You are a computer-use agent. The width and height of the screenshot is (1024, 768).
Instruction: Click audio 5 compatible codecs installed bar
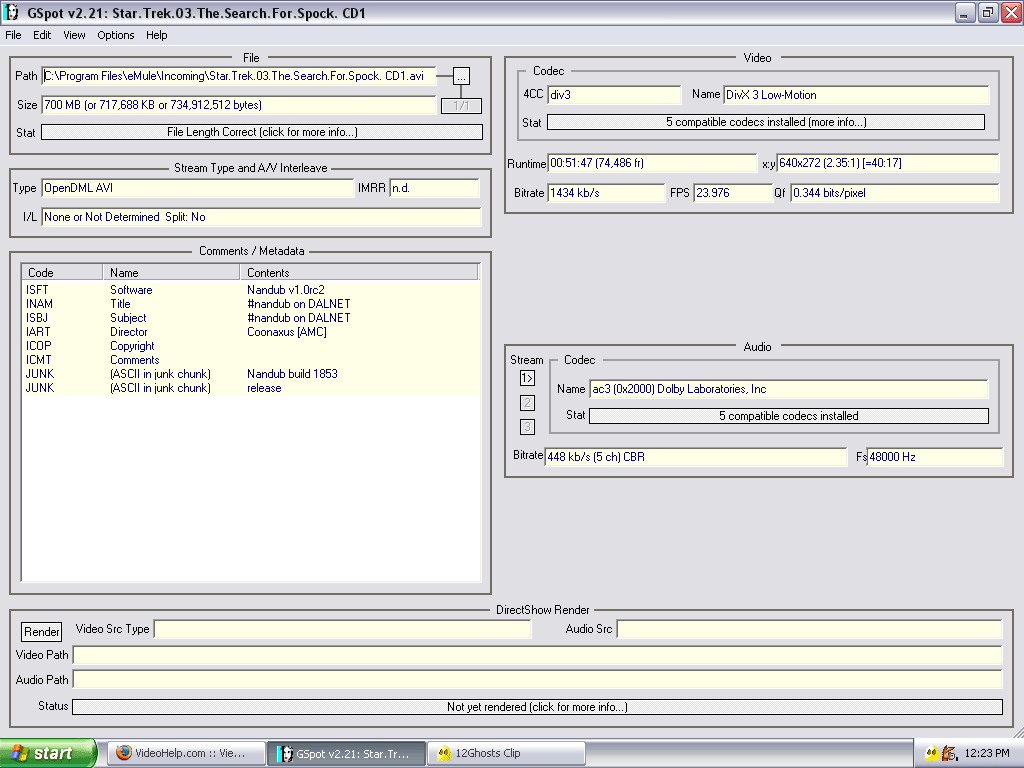click(x=789, y=416)
